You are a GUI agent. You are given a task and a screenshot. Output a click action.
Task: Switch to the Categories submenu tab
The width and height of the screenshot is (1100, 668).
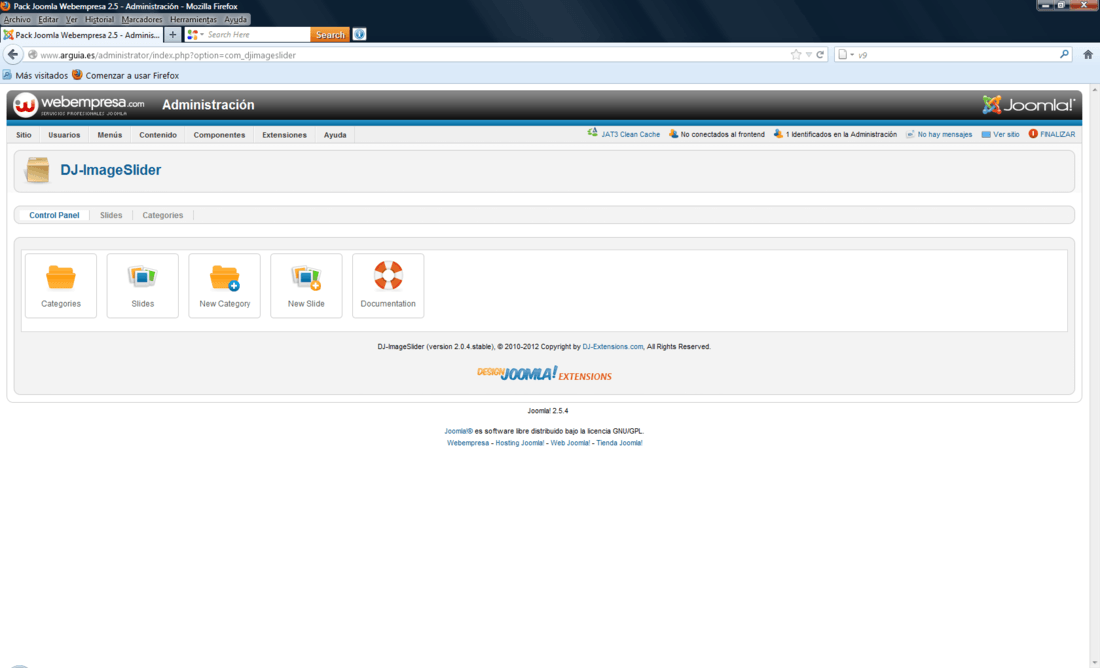tap(163, 215)
